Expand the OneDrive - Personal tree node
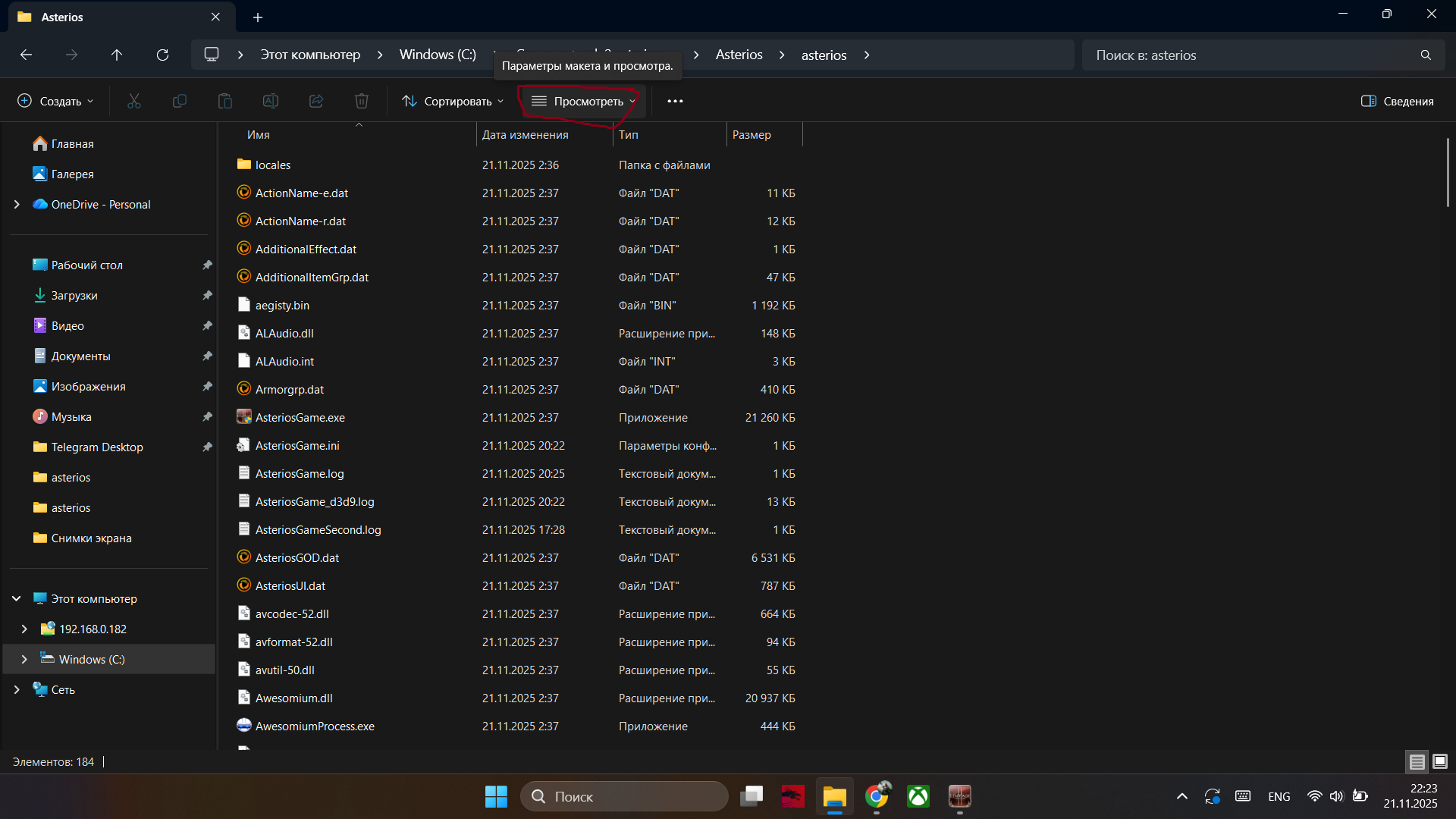Viewport: 1456px width, 819px height. pyautogui.click(x=17, y=205)
